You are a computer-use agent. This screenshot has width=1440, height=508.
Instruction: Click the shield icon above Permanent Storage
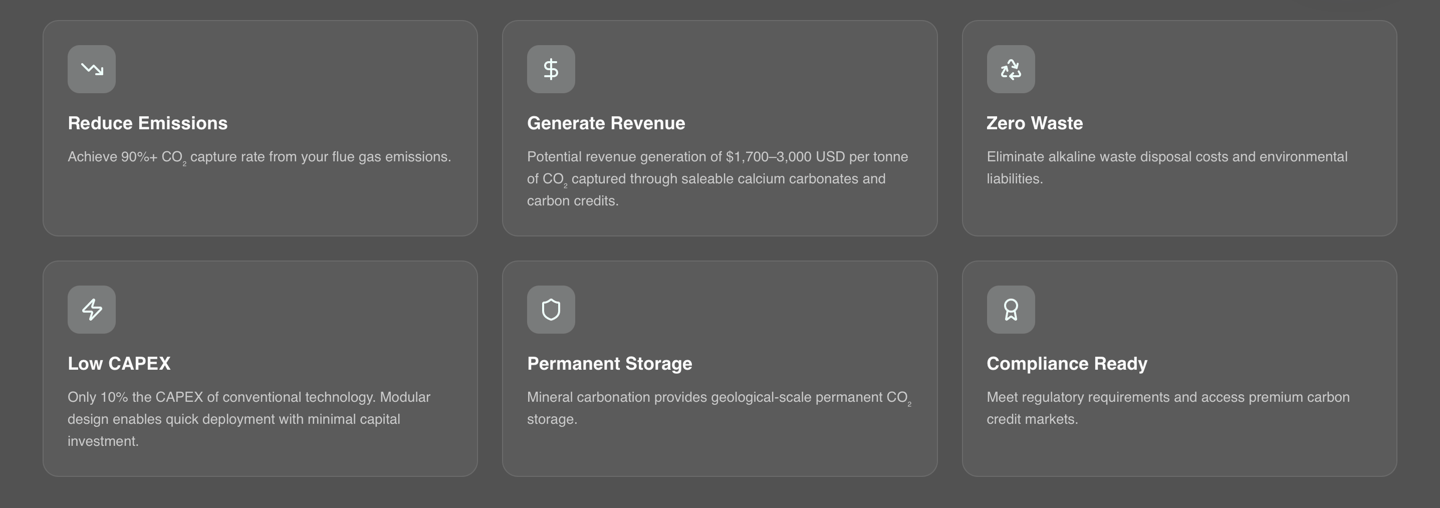[x=551, y=309]
